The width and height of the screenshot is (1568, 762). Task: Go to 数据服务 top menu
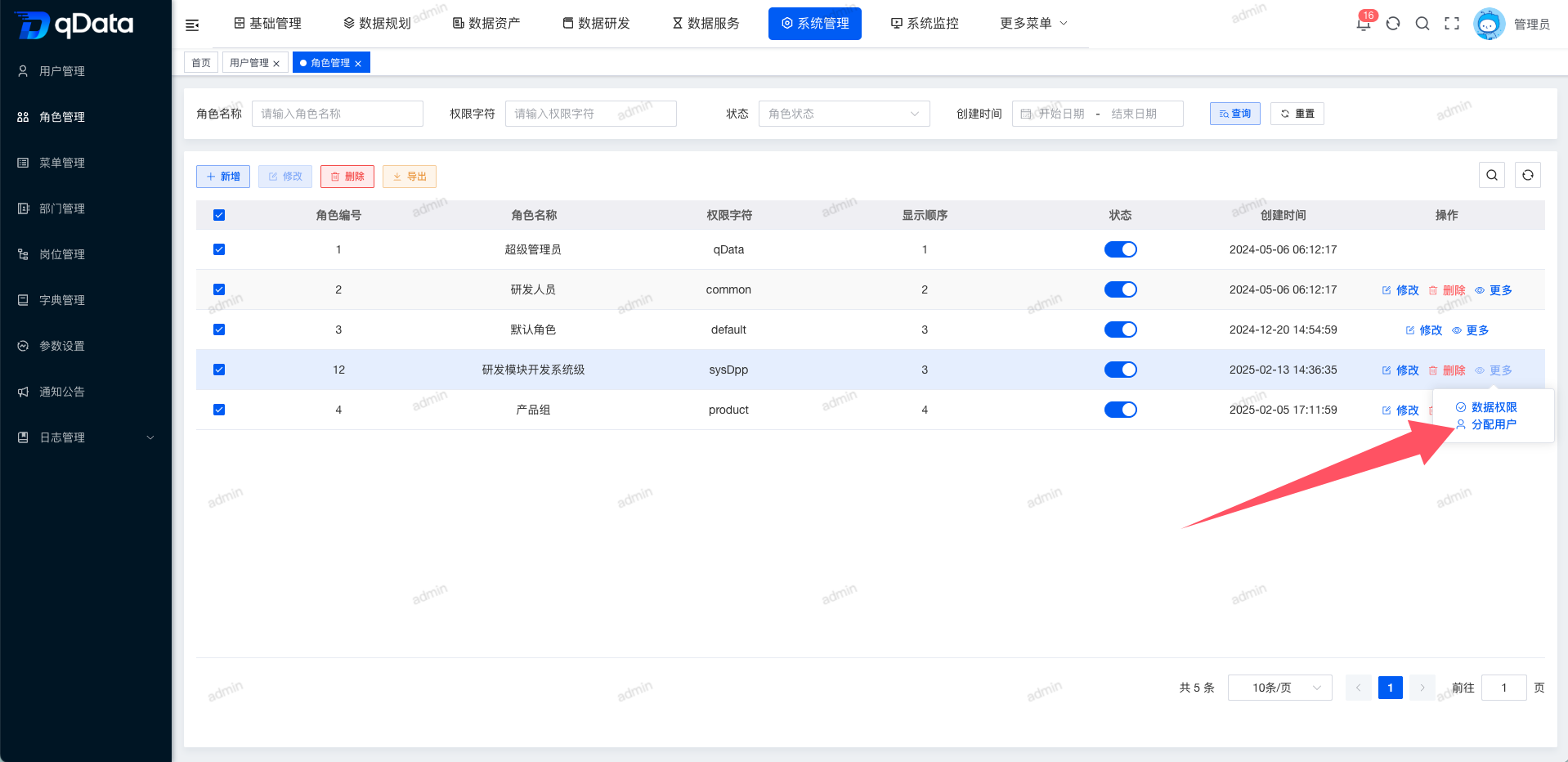706,24
